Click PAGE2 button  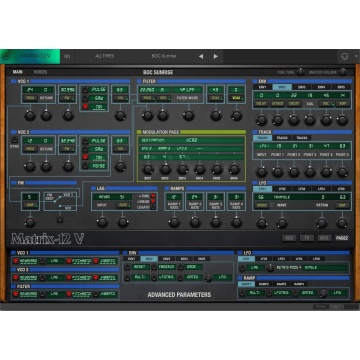(x=341, y=238)
